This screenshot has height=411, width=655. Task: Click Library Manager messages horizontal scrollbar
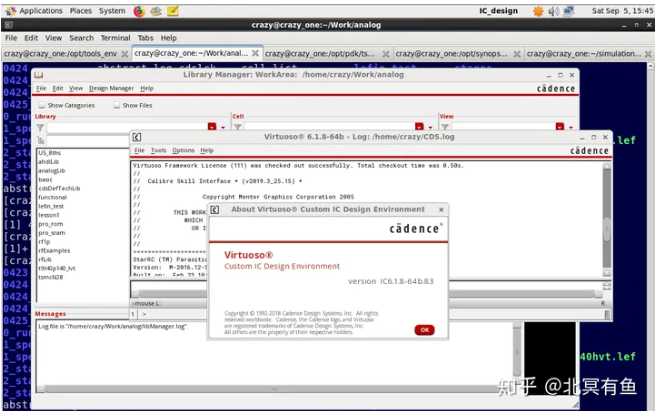[274, 389]
